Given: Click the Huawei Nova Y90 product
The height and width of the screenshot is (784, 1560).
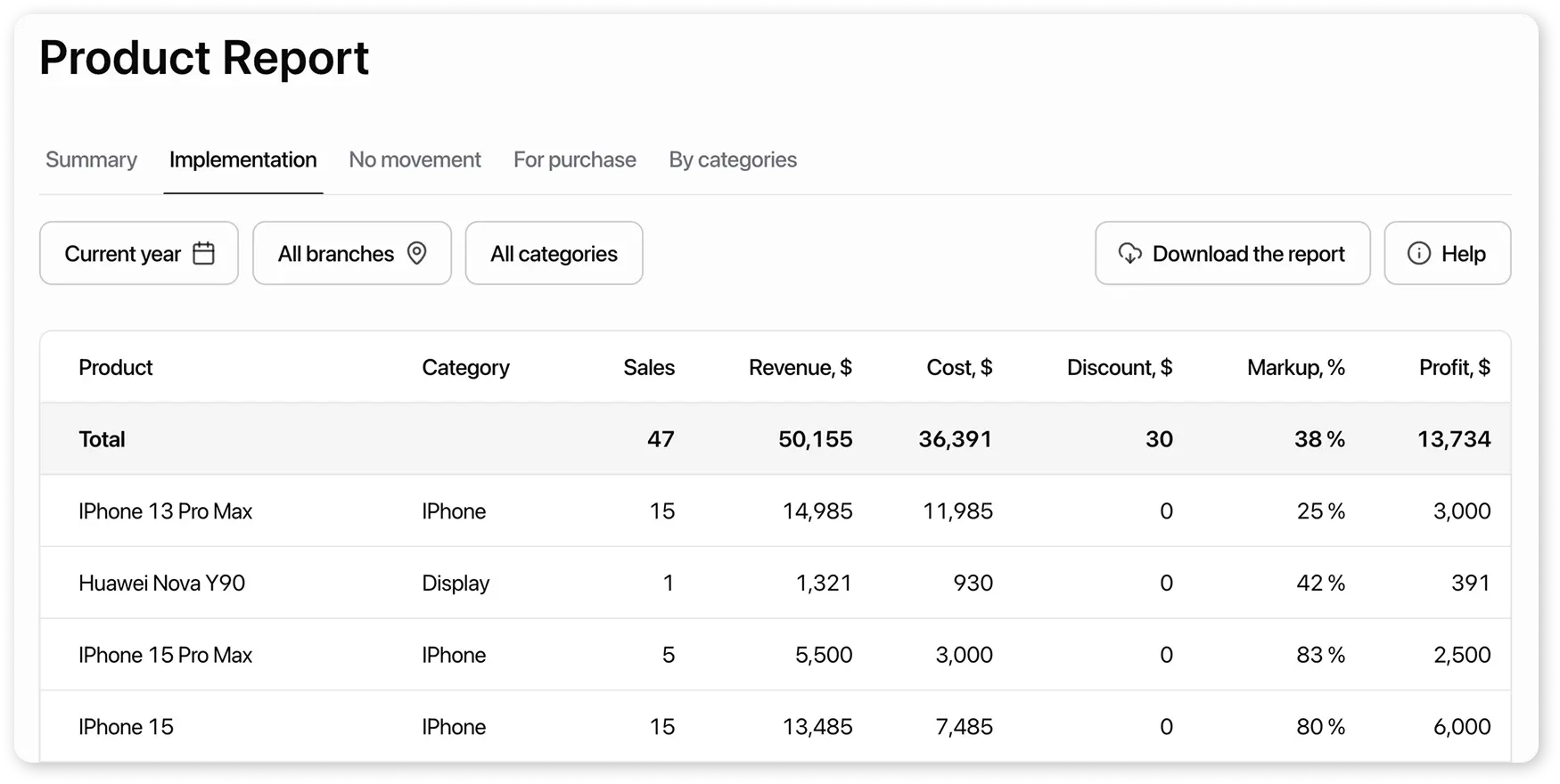Looking at the screenshot, I should 162,583.
